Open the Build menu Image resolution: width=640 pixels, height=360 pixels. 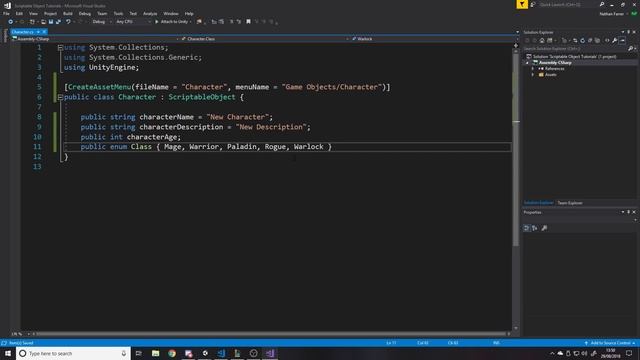tap(68, 13)
